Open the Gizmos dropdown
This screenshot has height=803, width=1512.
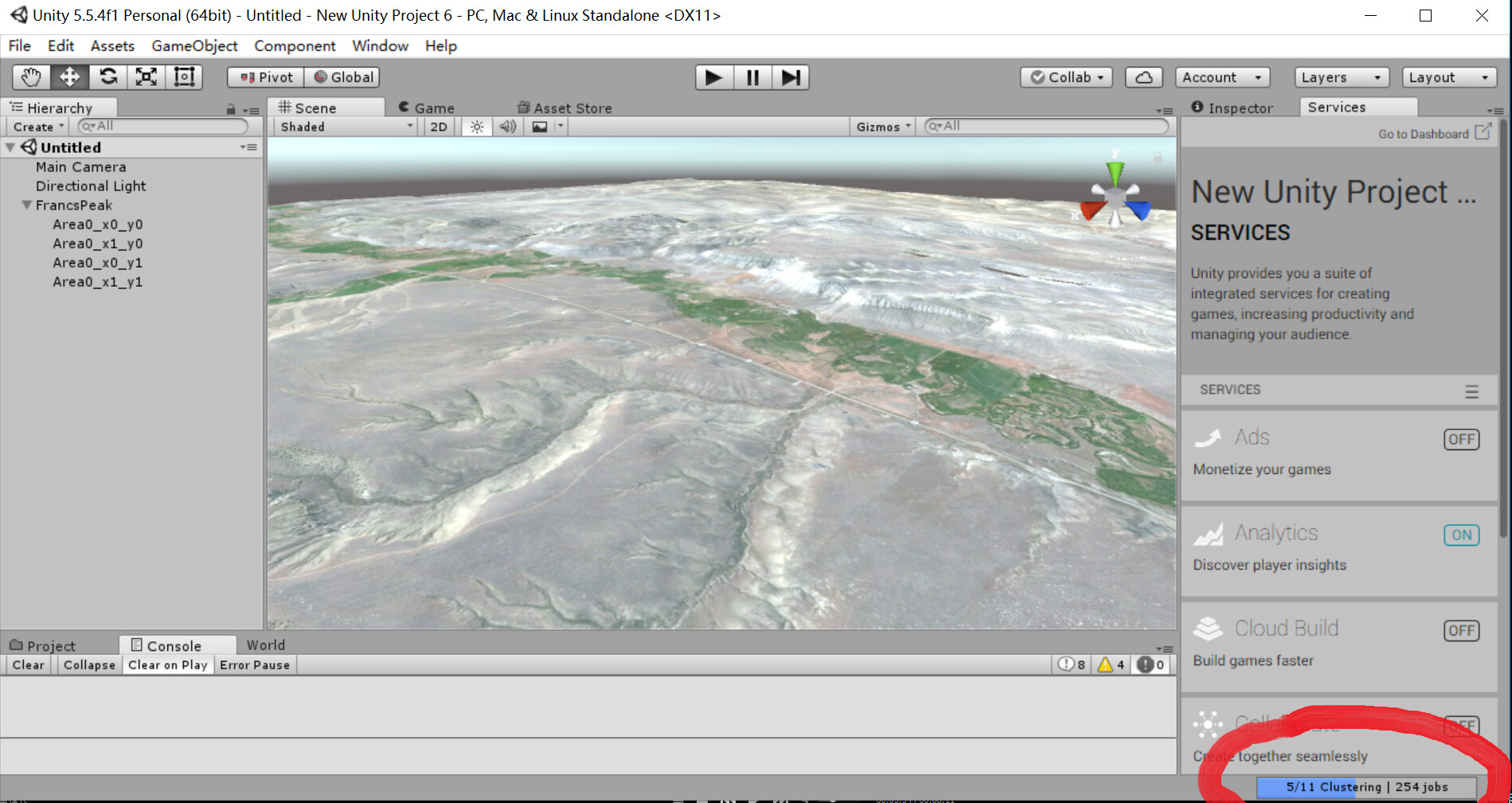point(881,126)
